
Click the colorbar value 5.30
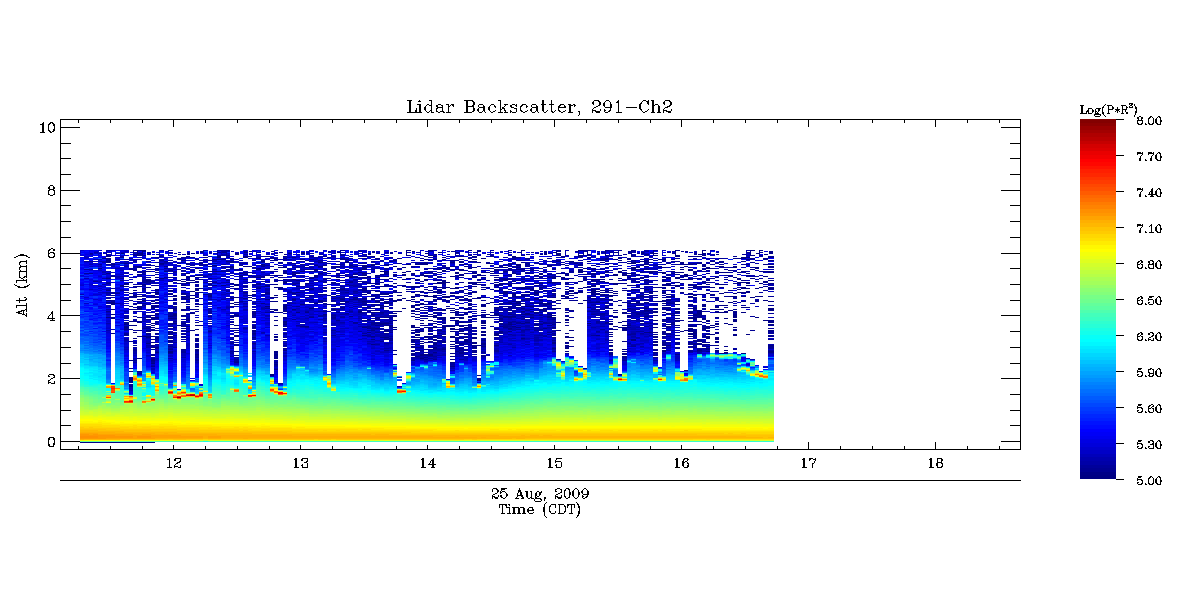point(1148,445)
